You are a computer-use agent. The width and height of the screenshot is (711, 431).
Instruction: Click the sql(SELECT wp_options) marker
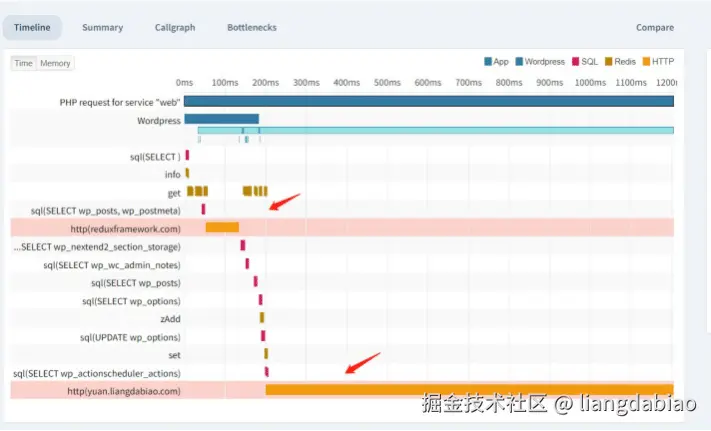click(x=260, y=300)
